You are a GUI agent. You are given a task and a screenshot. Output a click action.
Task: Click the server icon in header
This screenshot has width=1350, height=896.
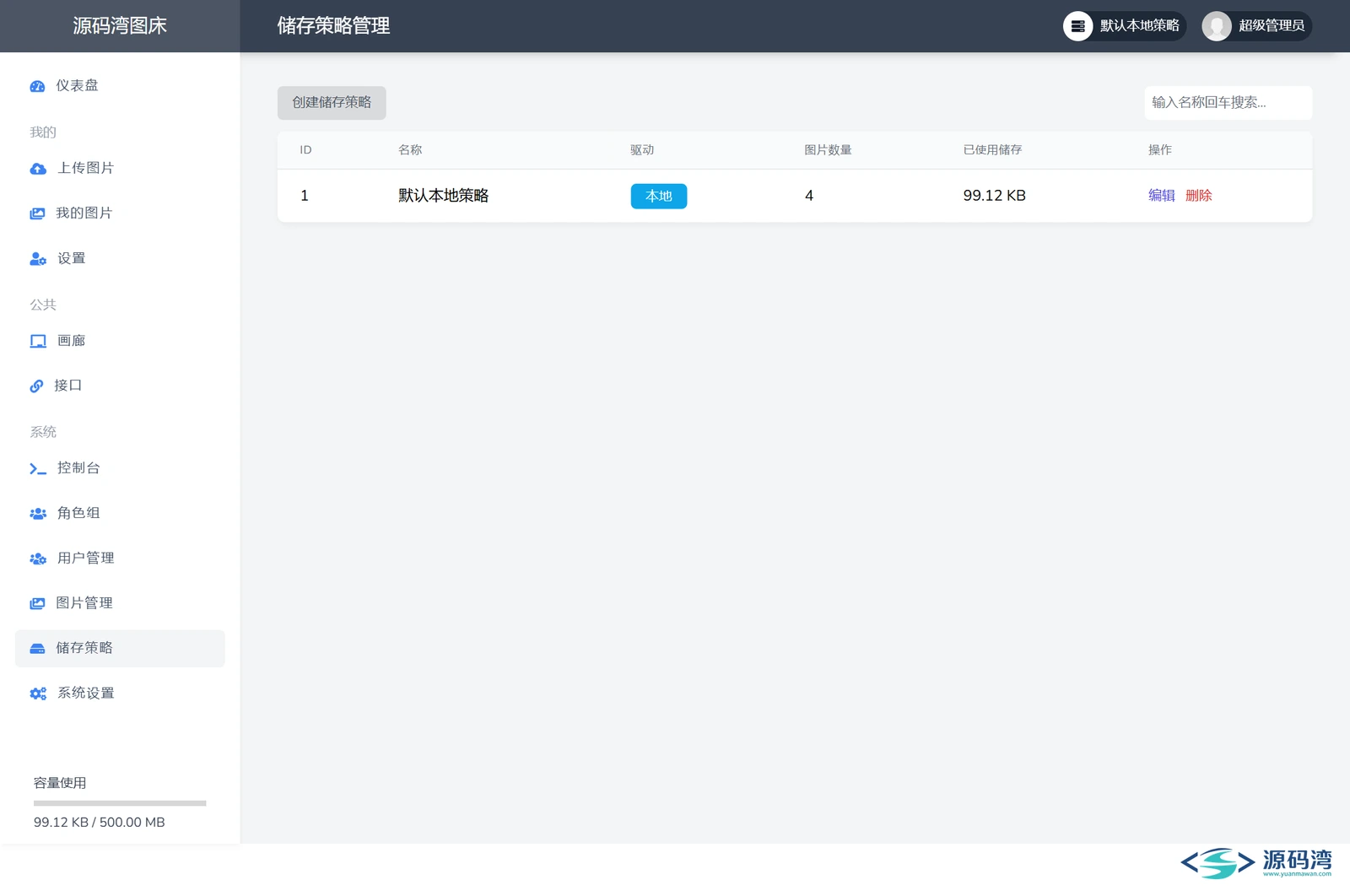pos(1077,26)
